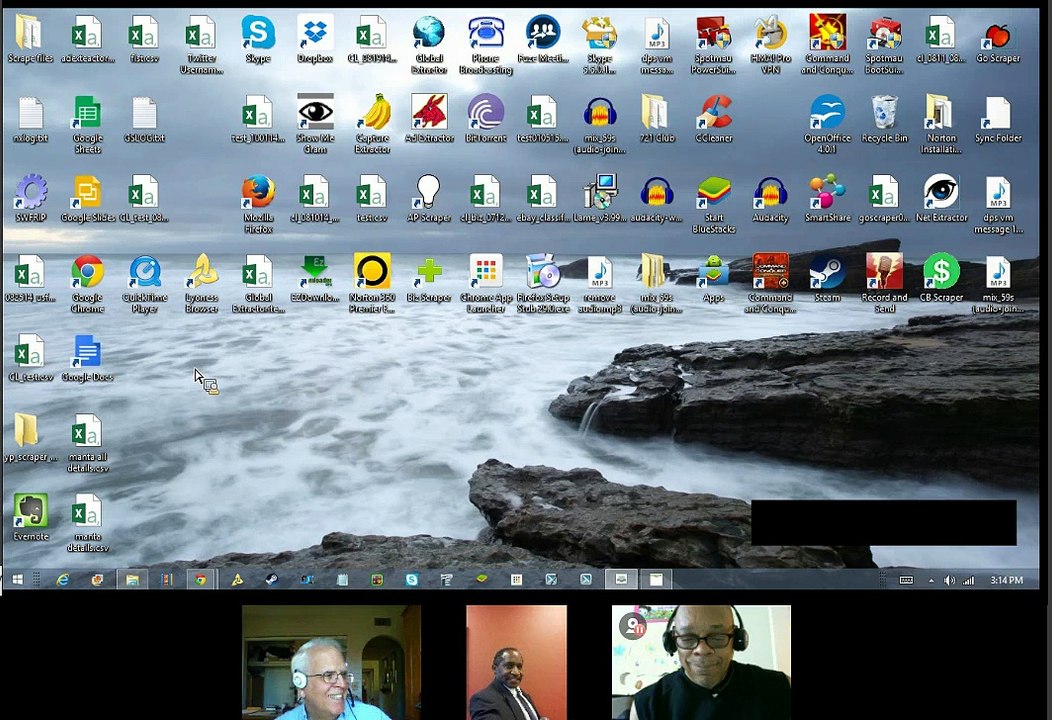The image size is (1052, 720).
Task: Open the Recycle Bin
Action: [x=884, y=114]
